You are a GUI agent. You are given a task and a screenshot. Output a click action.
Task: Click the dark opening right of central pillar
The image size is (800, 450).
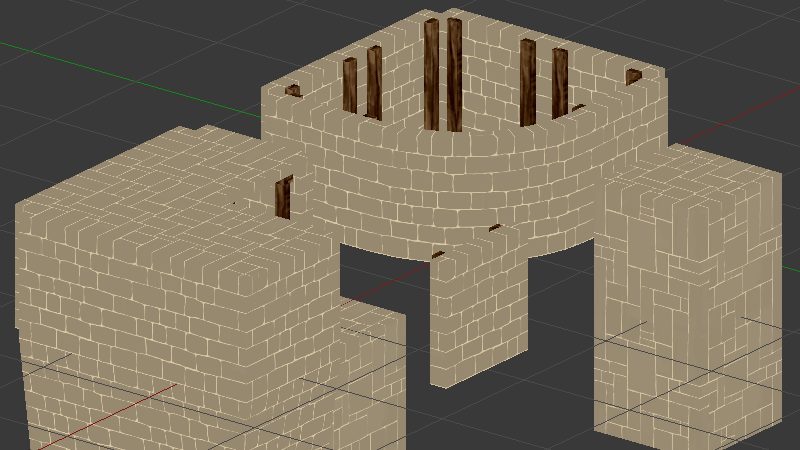point(560,300)
